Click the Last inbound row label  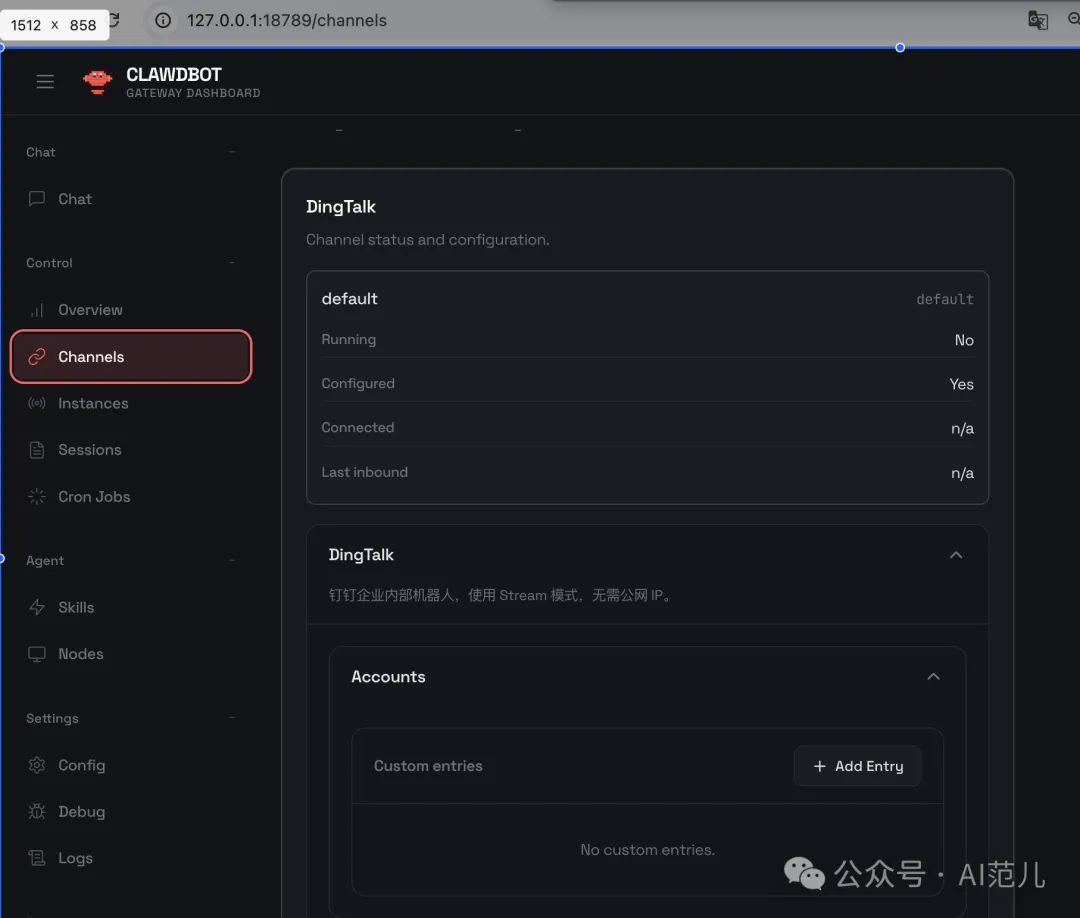coord(364,472)
